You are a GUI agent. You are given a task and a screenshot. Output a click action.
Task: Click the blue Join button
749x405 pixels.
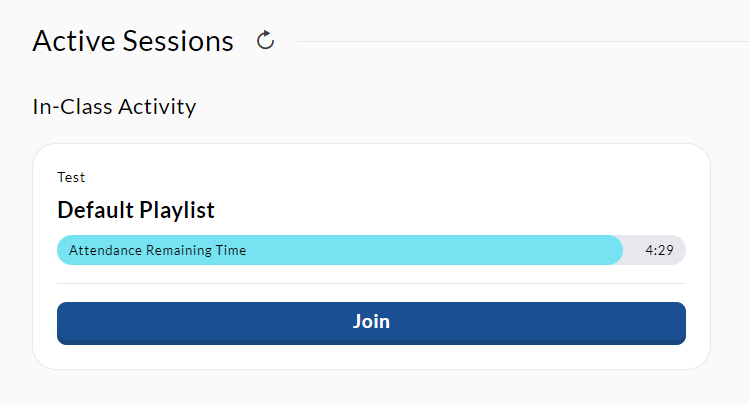point(371,323)
